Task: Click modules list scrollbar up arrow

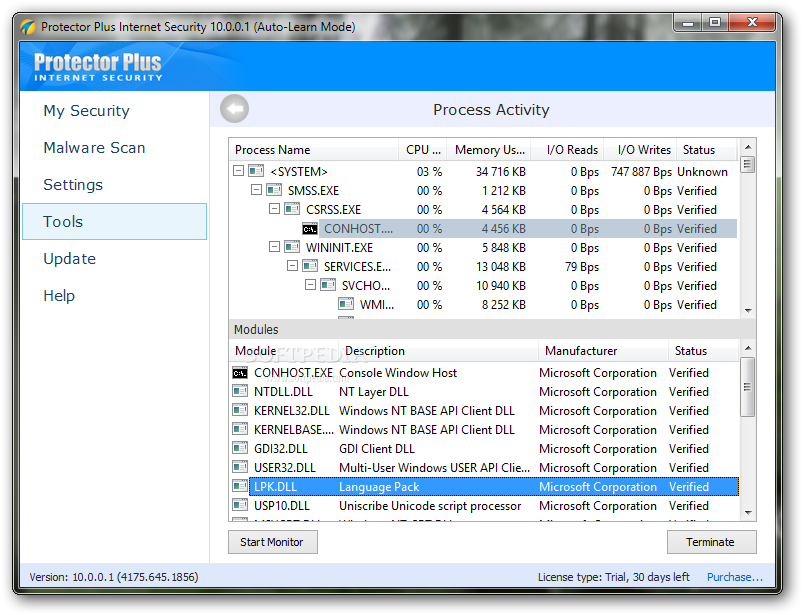Action: [x=748, y=348]
